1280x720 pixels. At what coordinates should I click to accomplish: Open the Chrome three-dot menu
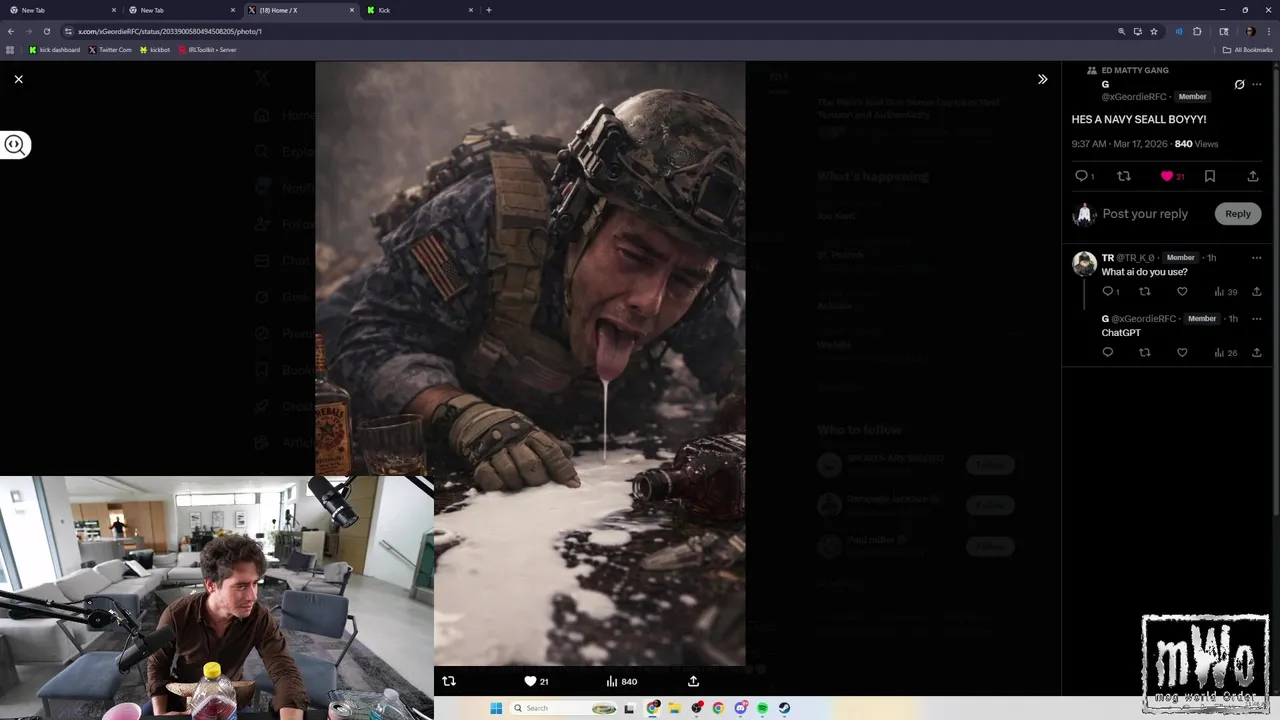click(x=1268, y=31)
